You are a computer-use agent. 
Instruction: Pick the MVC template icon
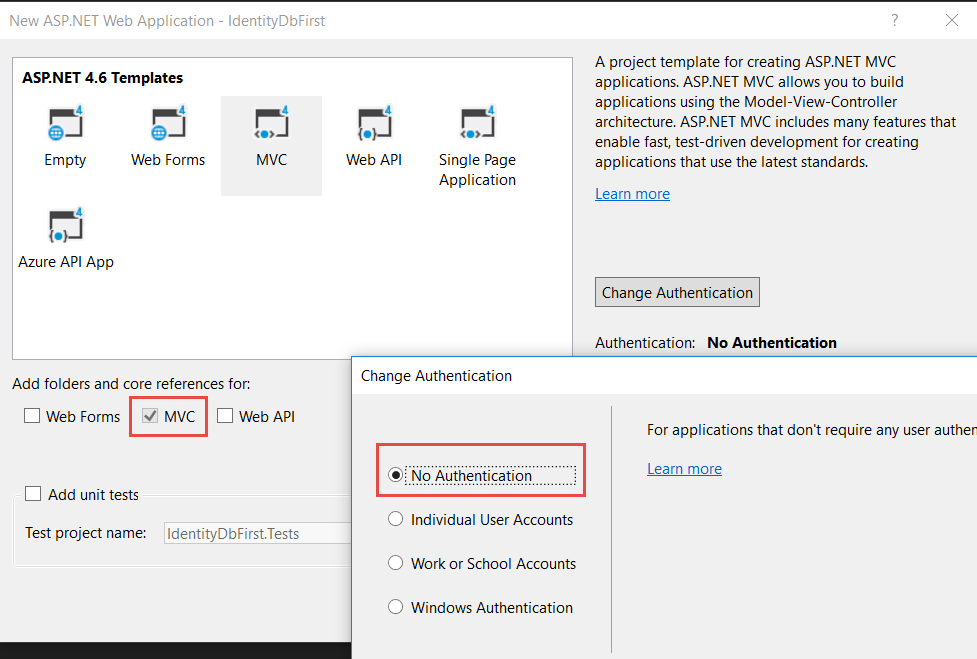271,123
